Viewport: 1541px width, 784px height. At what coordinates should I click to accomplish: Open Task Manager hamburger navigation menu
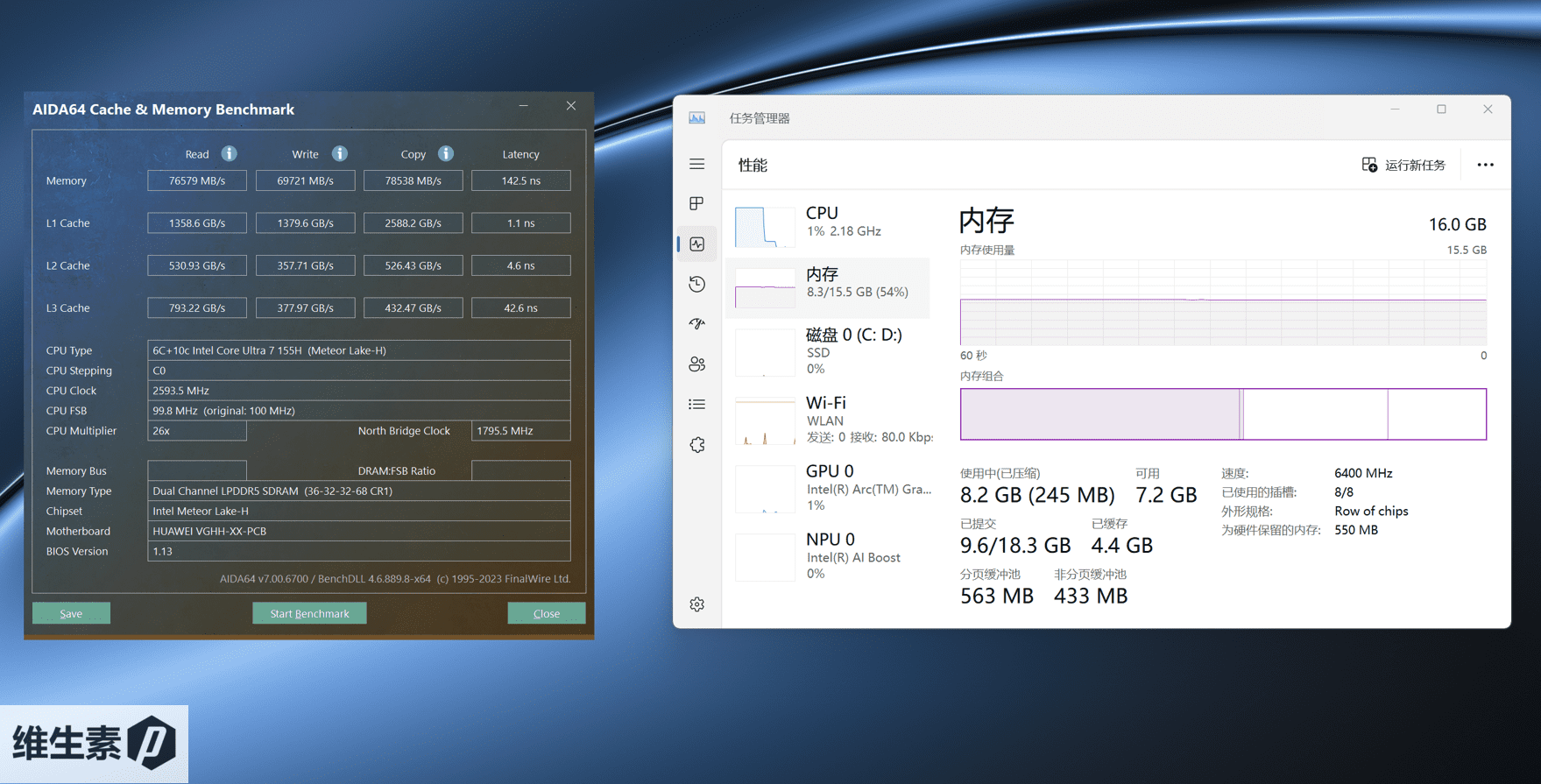click(x=696, y=165)
